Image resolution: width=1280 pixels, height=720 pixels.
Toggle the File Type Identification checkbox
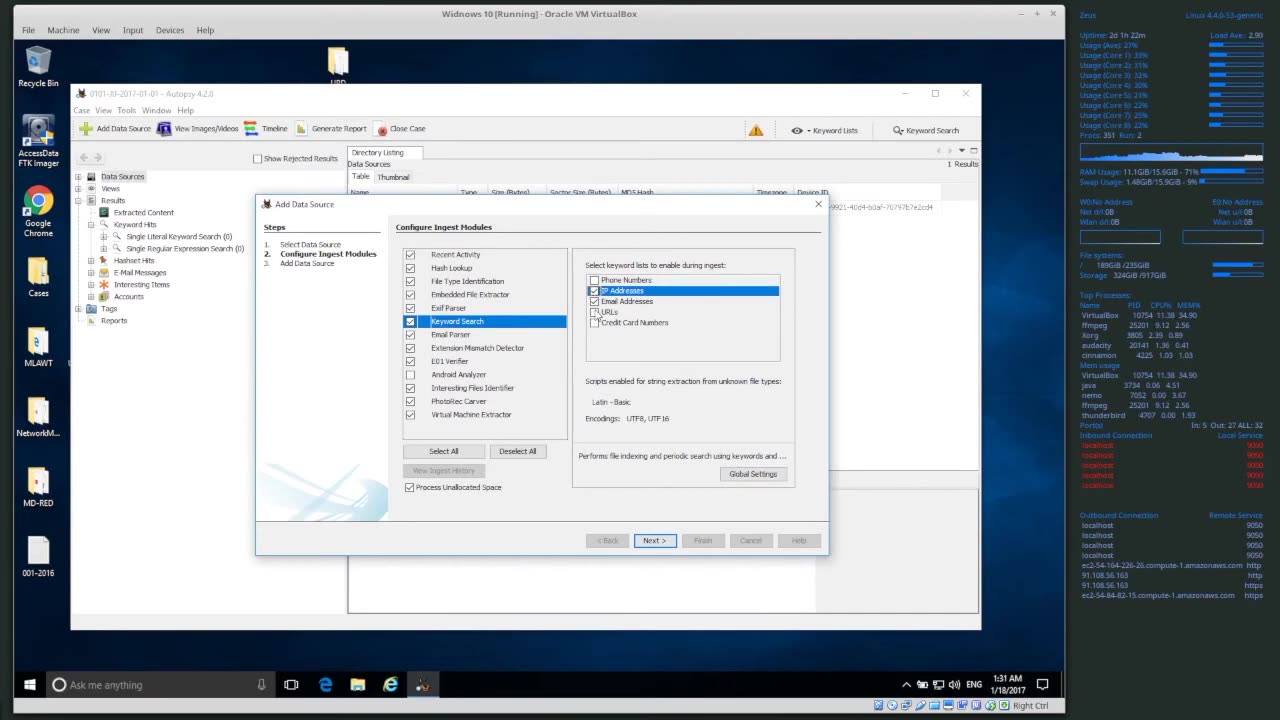(x=410, y=281)
